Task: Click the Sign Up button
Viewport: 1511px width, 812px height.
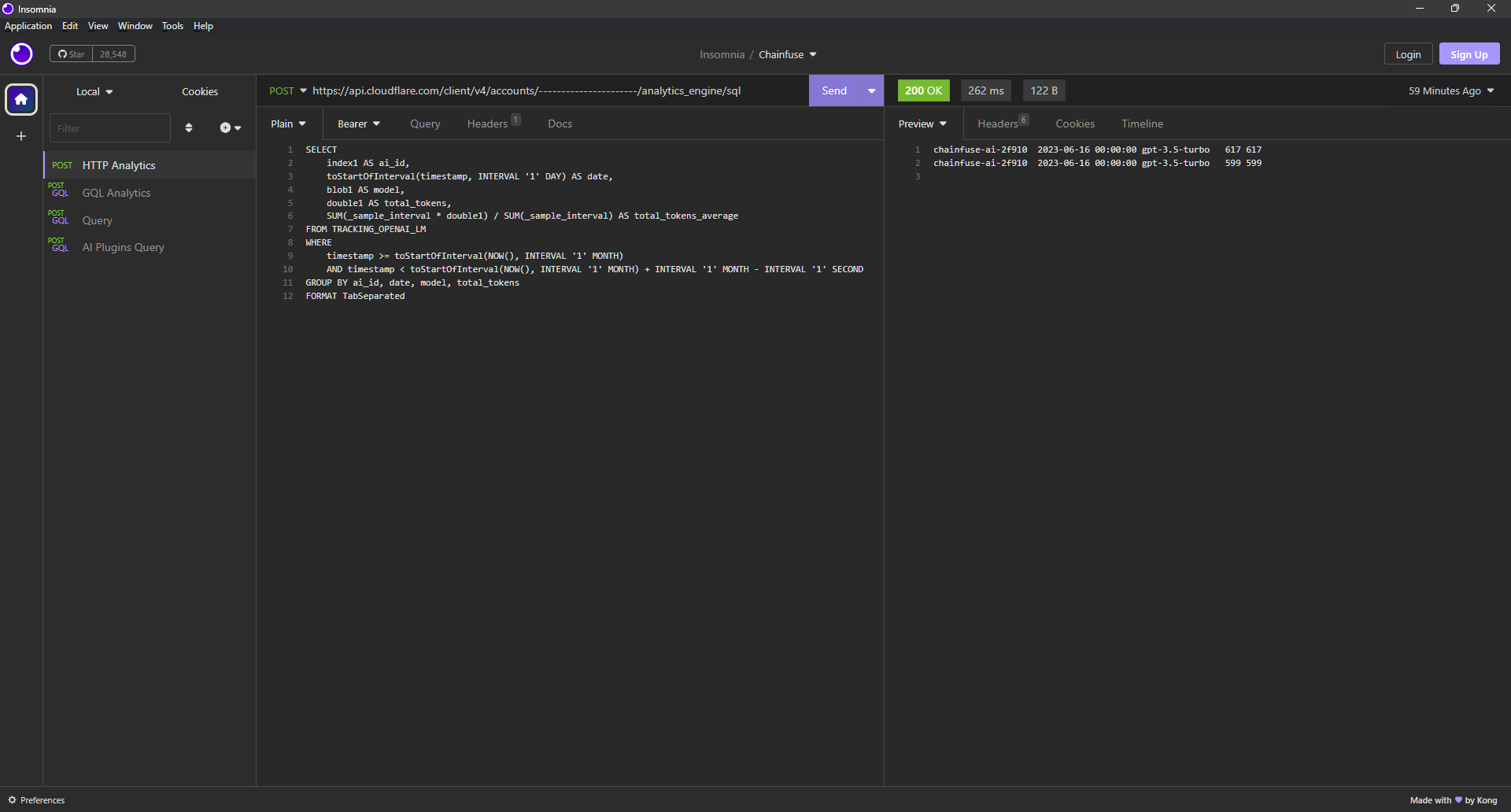Action: [x=1469, y=54]
